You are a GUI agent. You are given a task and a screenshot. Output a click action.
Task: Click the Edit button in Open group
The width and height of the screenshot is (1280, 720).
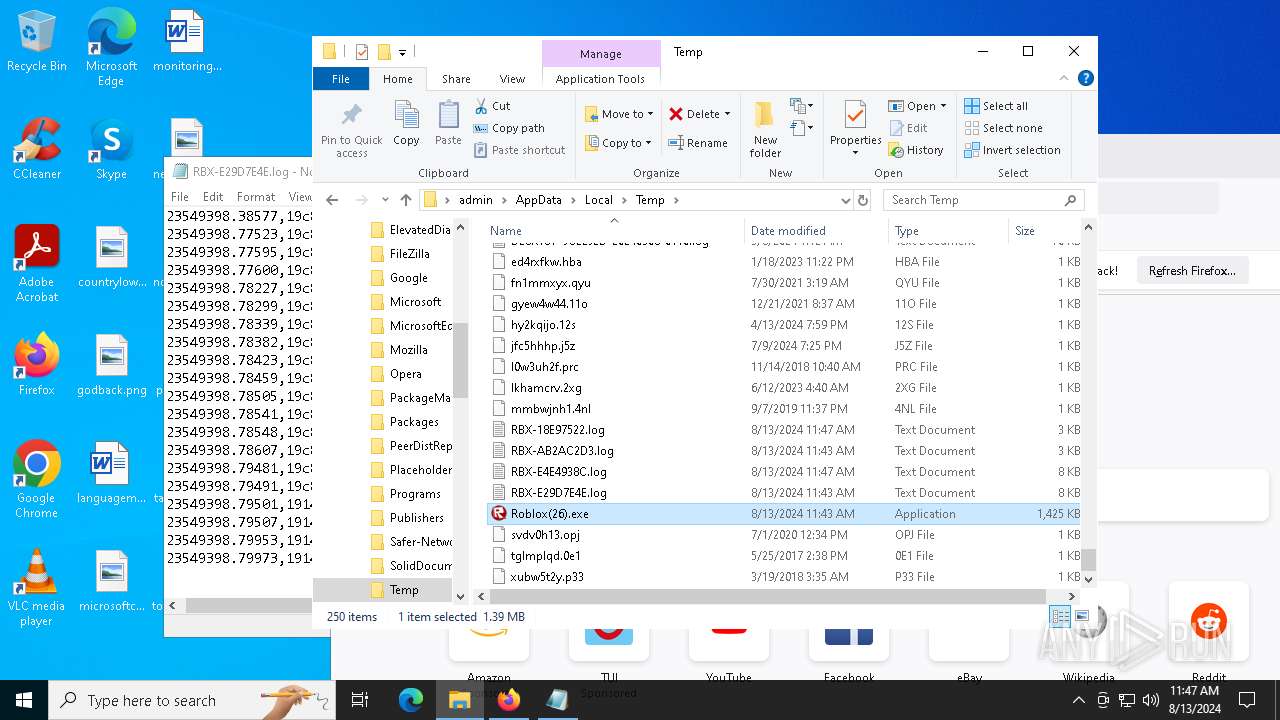(908, 128)
